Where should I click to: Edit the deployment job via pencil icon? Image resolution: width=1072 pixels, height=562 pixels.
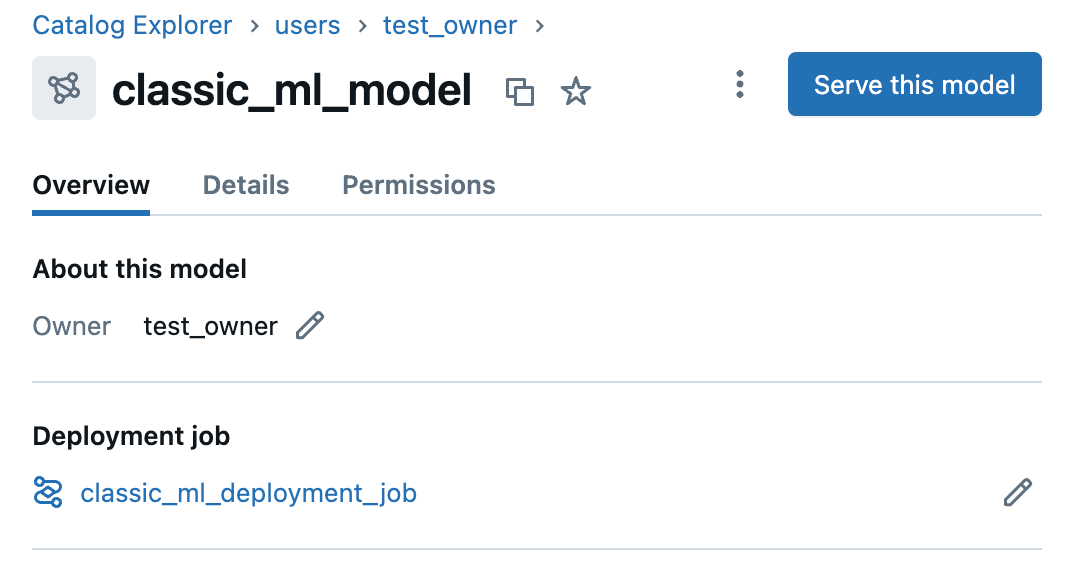pyautogui.click(x=1017, y=492)
